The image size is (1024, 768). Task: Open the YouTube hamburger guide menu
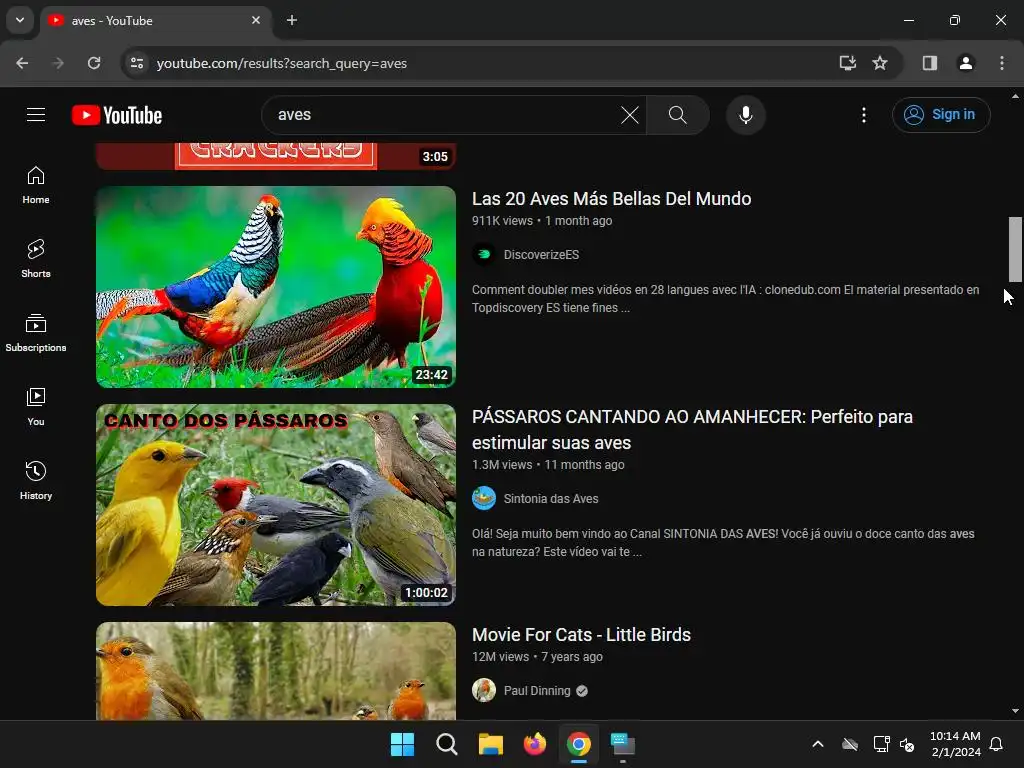tap(36, 115)
